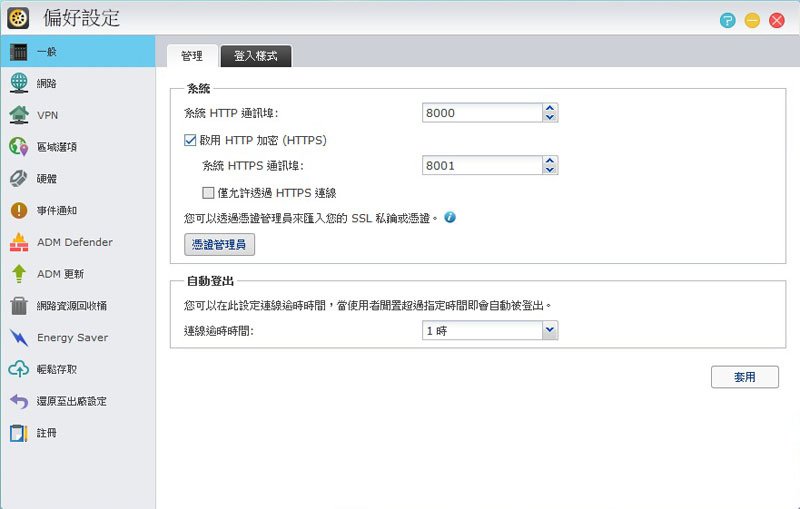Increase the 系統 HTTPS 通訊埠 value
The image size is (800, 509).
[x=549, y=161]
